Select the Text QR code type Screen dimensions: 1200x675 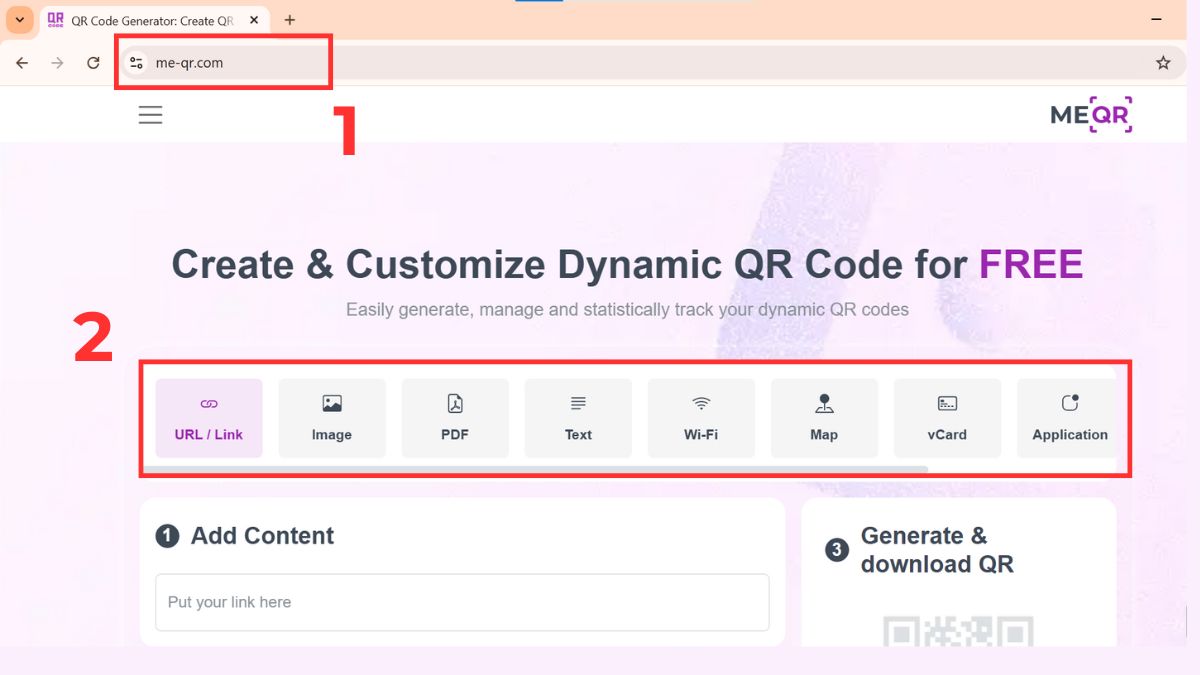(x=578, y=417)
